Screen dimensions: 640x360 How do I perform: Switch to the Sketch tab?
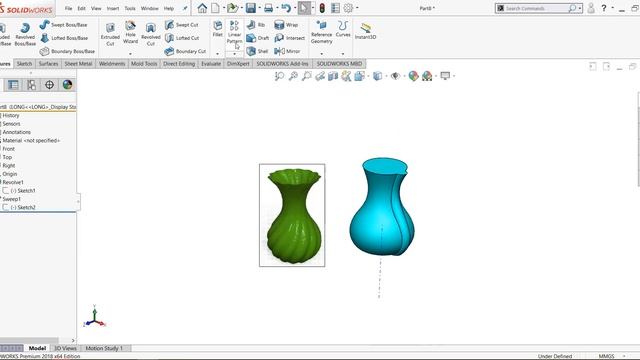24,64
